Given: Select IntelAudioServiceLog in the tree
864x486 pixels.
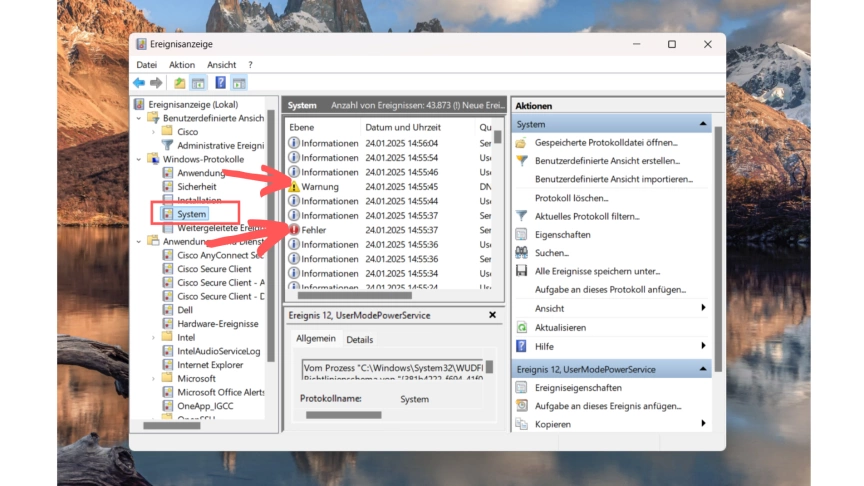Looking at the screenshot, I should (x=218, y=351).
